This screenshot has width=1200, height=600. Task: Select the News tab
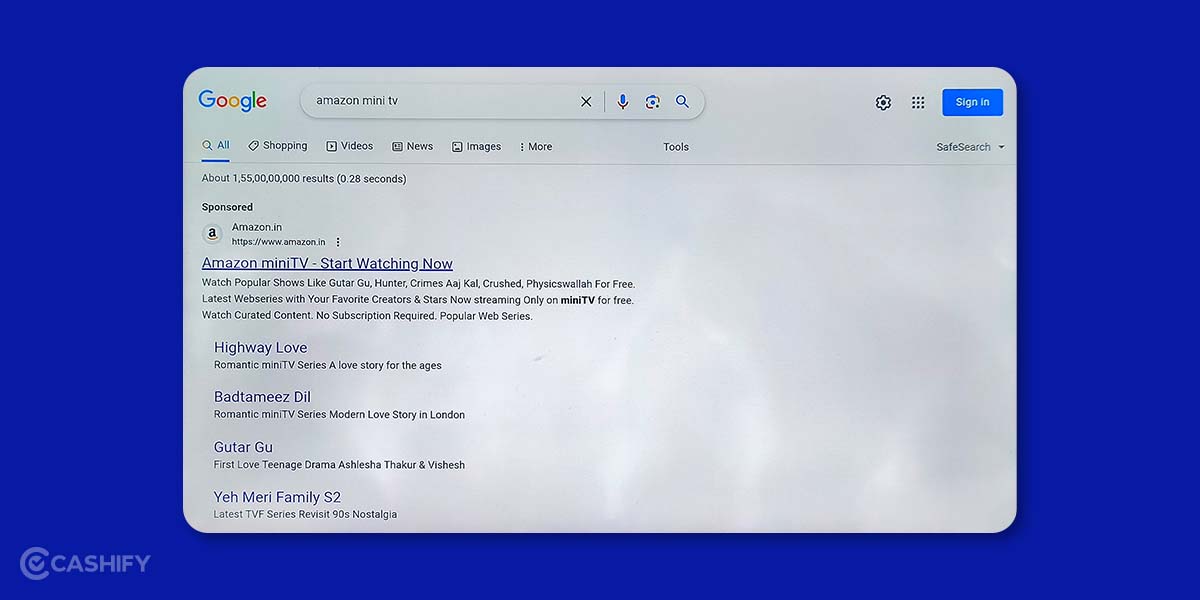coord(412,146)
